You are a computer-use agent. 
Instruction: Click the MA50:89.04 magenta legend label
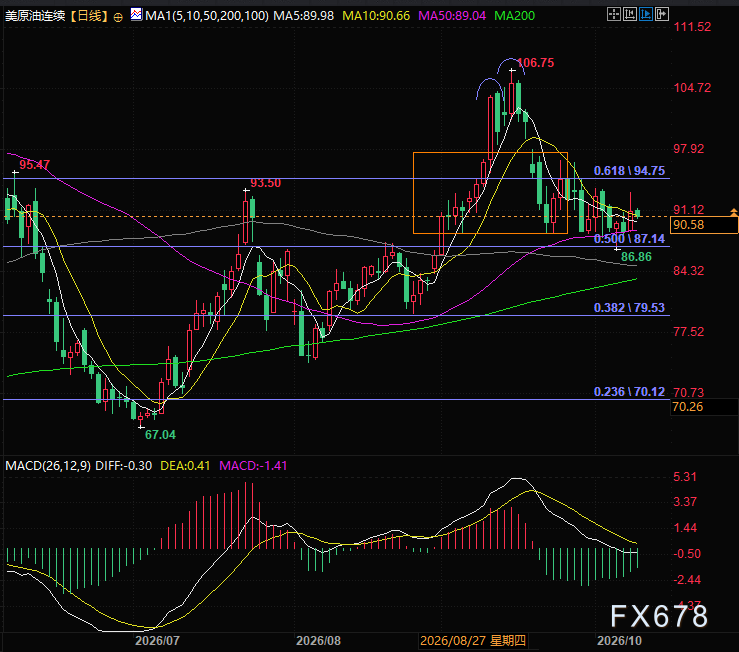(x=452, y=16)
